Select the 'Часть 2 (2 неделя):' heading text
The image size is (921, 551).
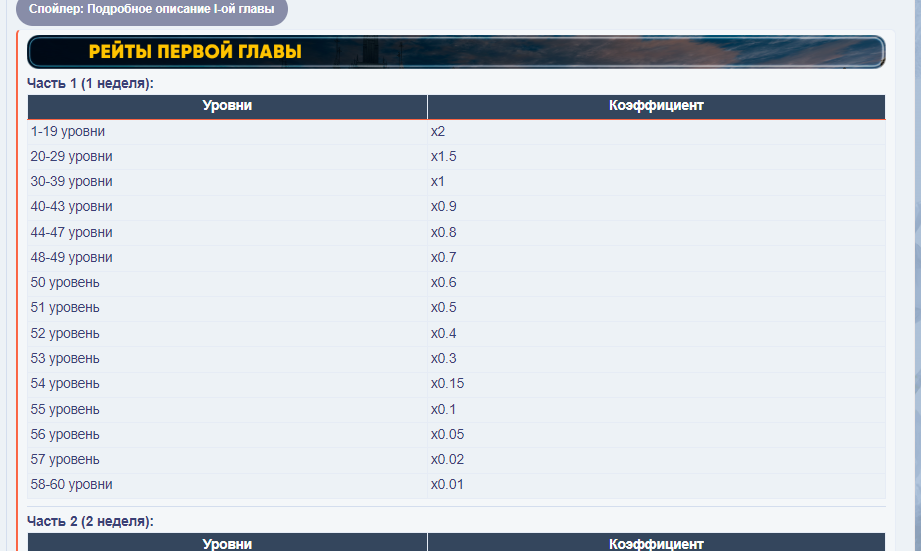pyautogui.click(x=90, y=521)
